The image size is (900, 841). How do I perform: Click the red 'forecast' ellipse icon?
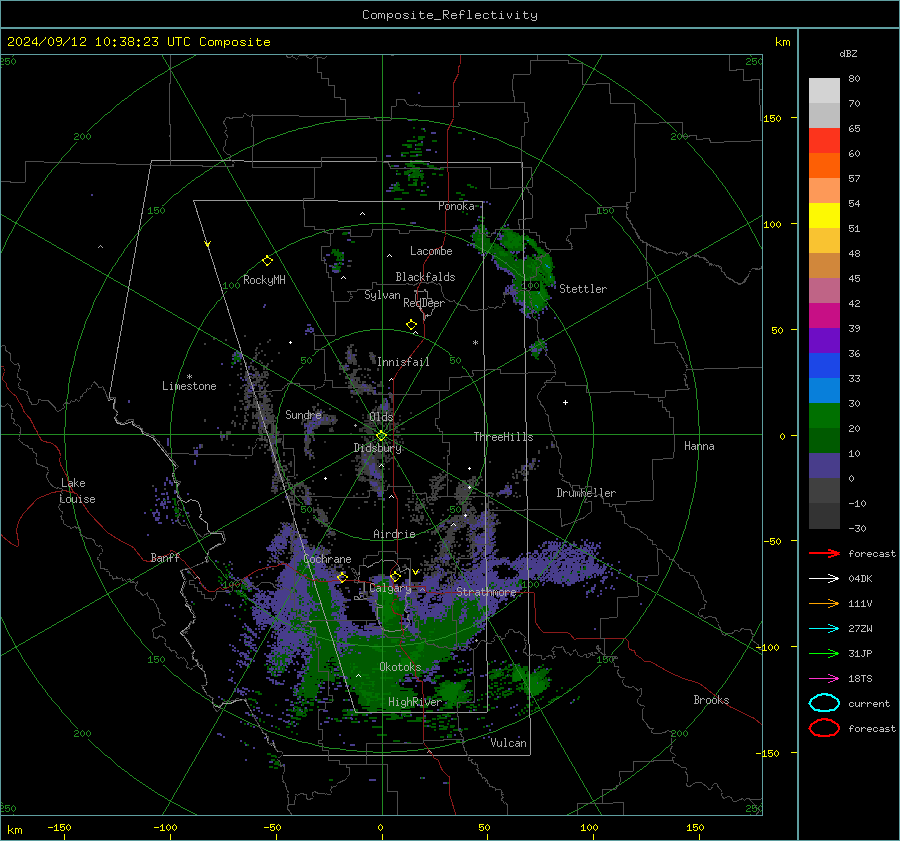[x=824, y=728]
